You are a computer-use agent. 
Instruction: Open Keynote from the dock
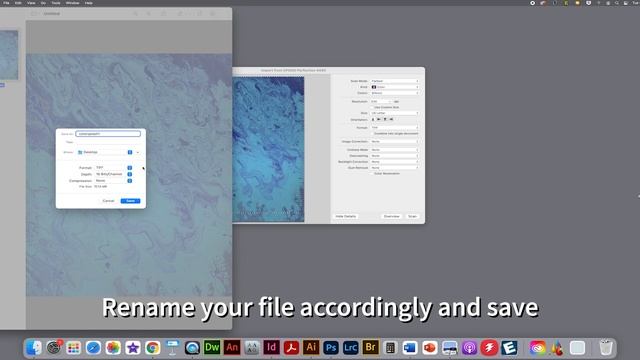[x=172, y=348]
